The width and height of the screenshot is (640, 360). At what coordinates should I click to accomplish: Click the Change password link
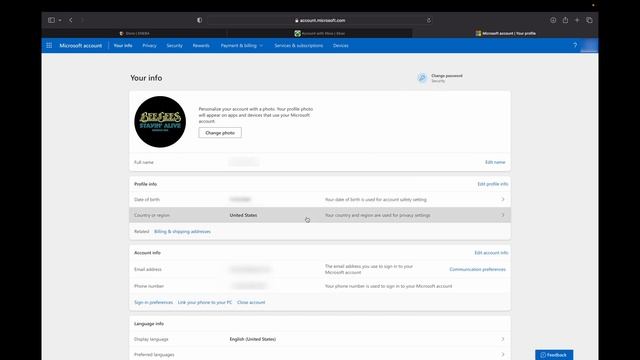447,76
